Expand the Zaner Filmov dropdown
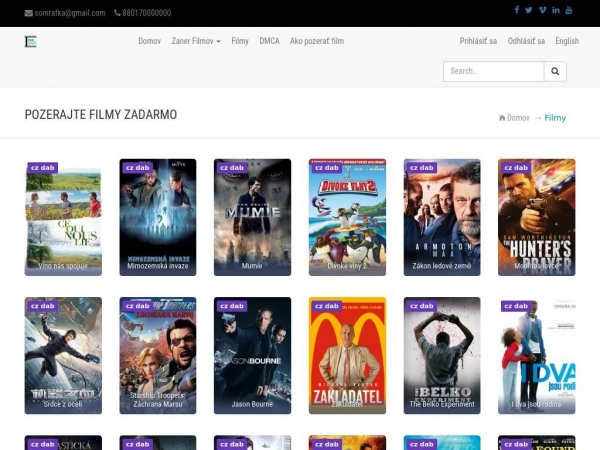This screenshot has height=450, width=600. point(196,41)
